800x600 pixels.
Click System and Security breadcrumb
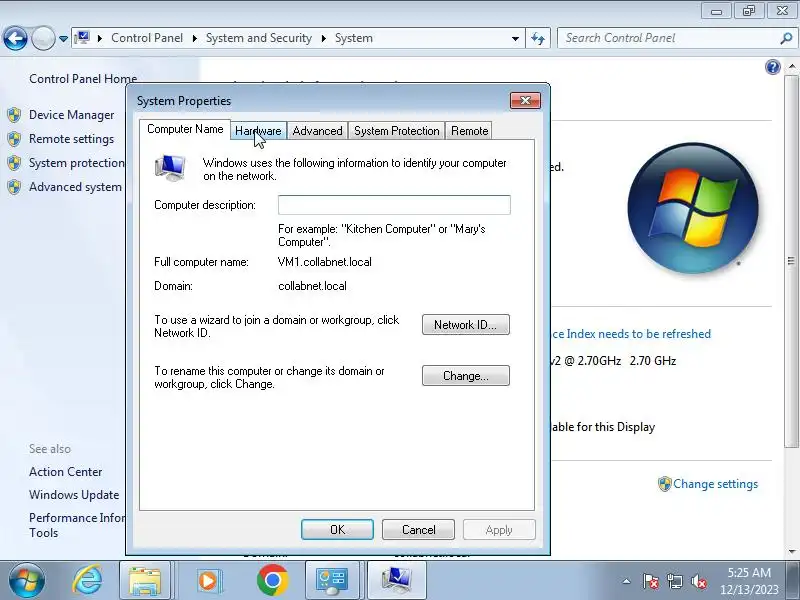click(x=259, y=38)
